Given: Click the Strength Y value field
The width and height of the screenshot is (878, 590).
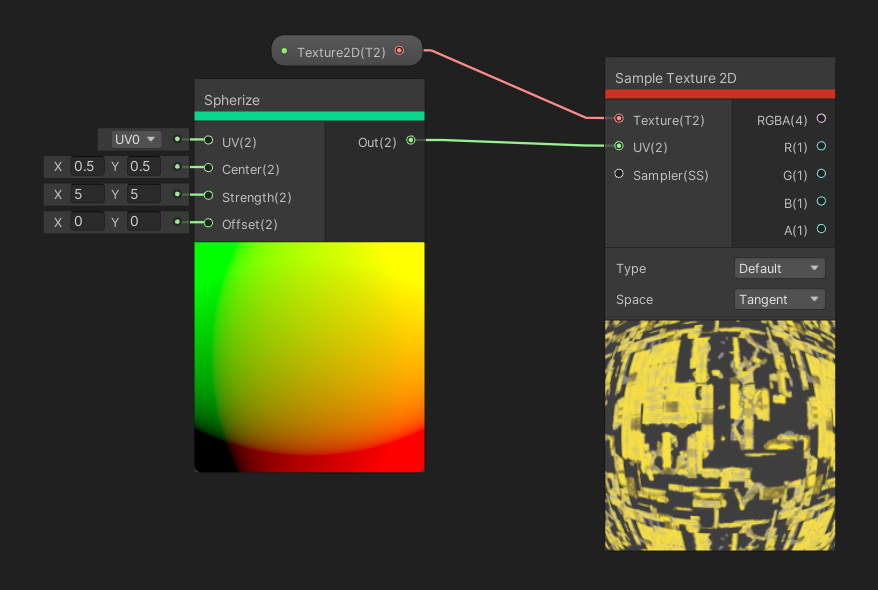Looking at the screenshot, I should pyautogui.click(x=144, y=194).
